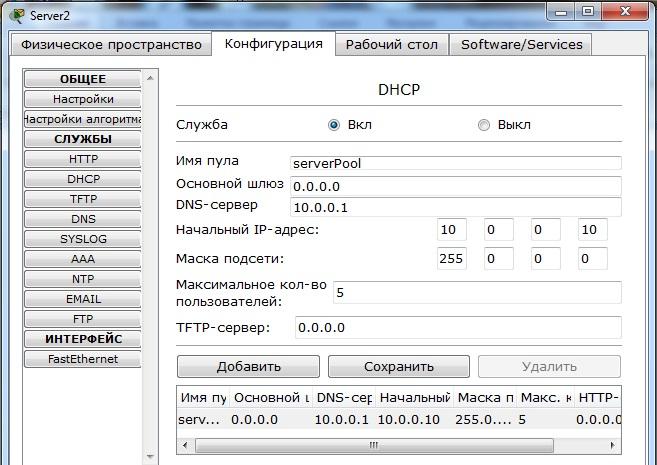This screenshot has width=657, height=465.
Task: Click the Имя пула input field
Action: point(455,163)
